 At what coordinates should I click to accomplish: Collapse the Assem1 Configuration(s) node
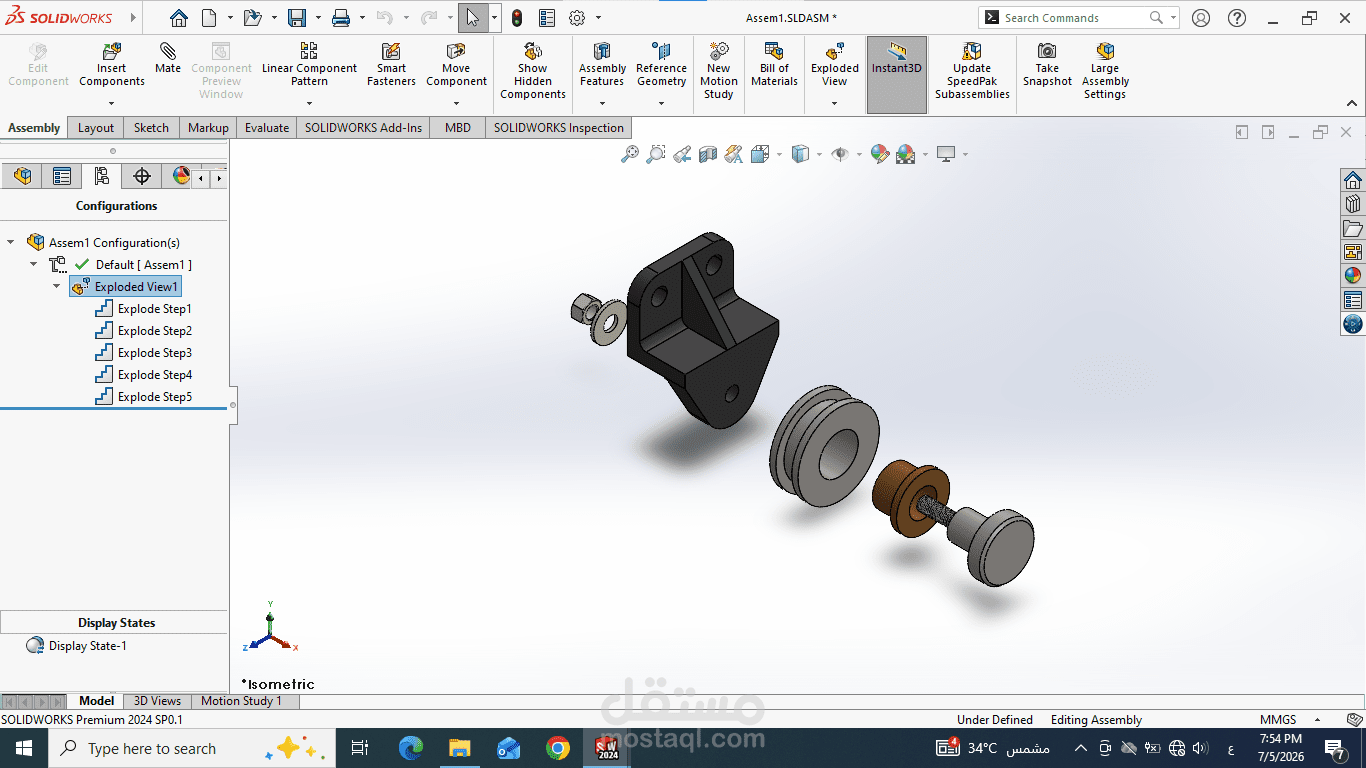pos(11,243)
